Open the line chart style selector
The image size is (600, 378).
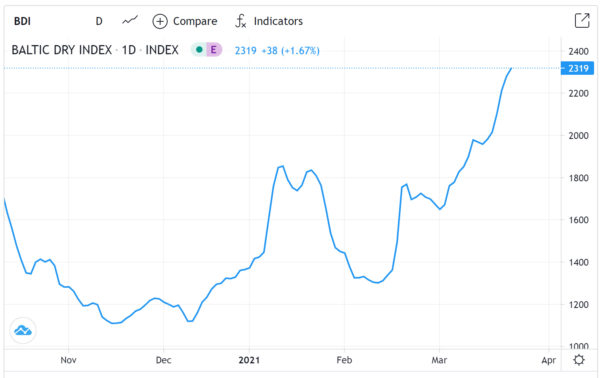[x=130, y=20]
